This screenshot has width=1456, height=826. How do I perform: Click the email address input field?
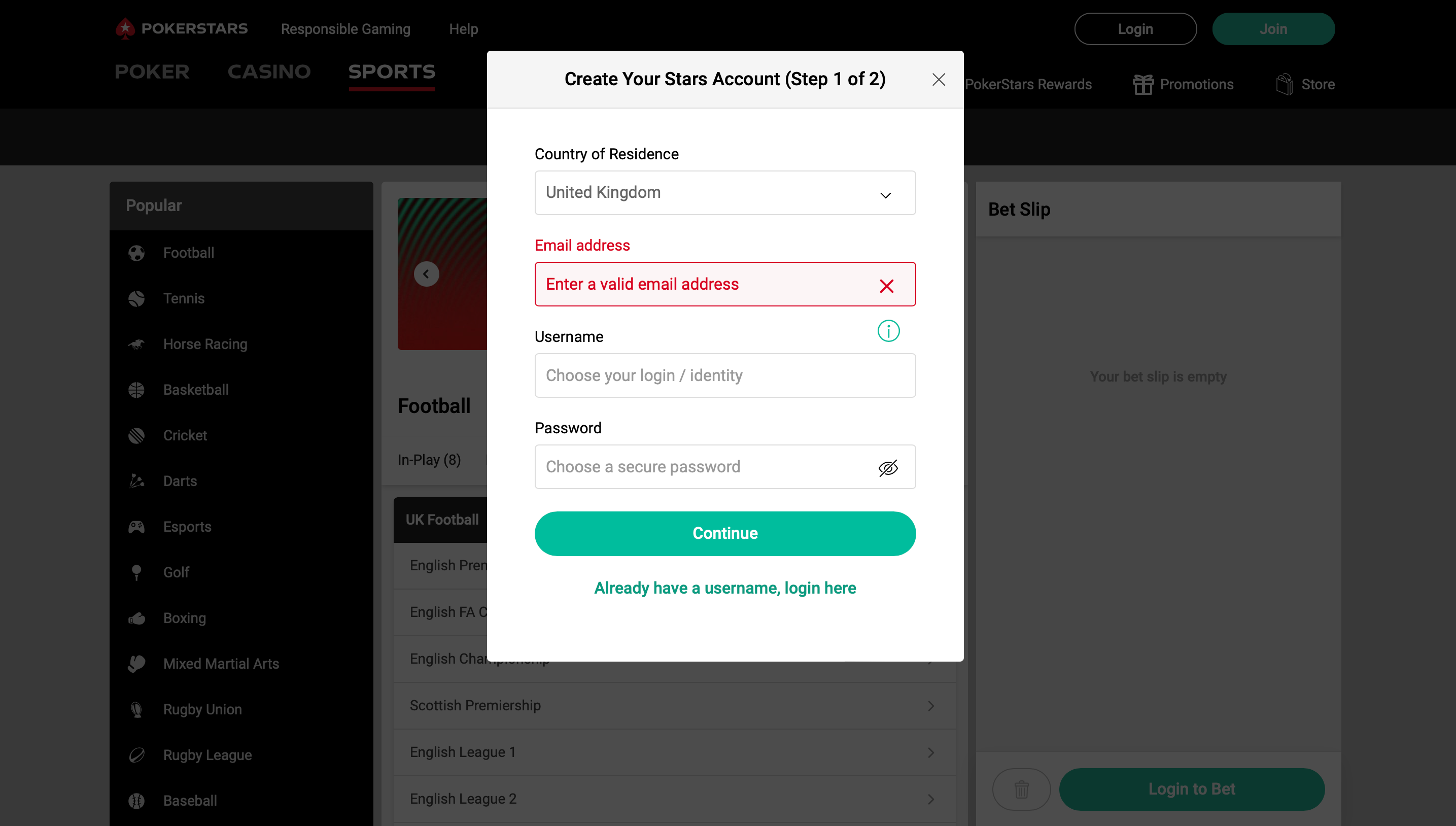point(725,284)
